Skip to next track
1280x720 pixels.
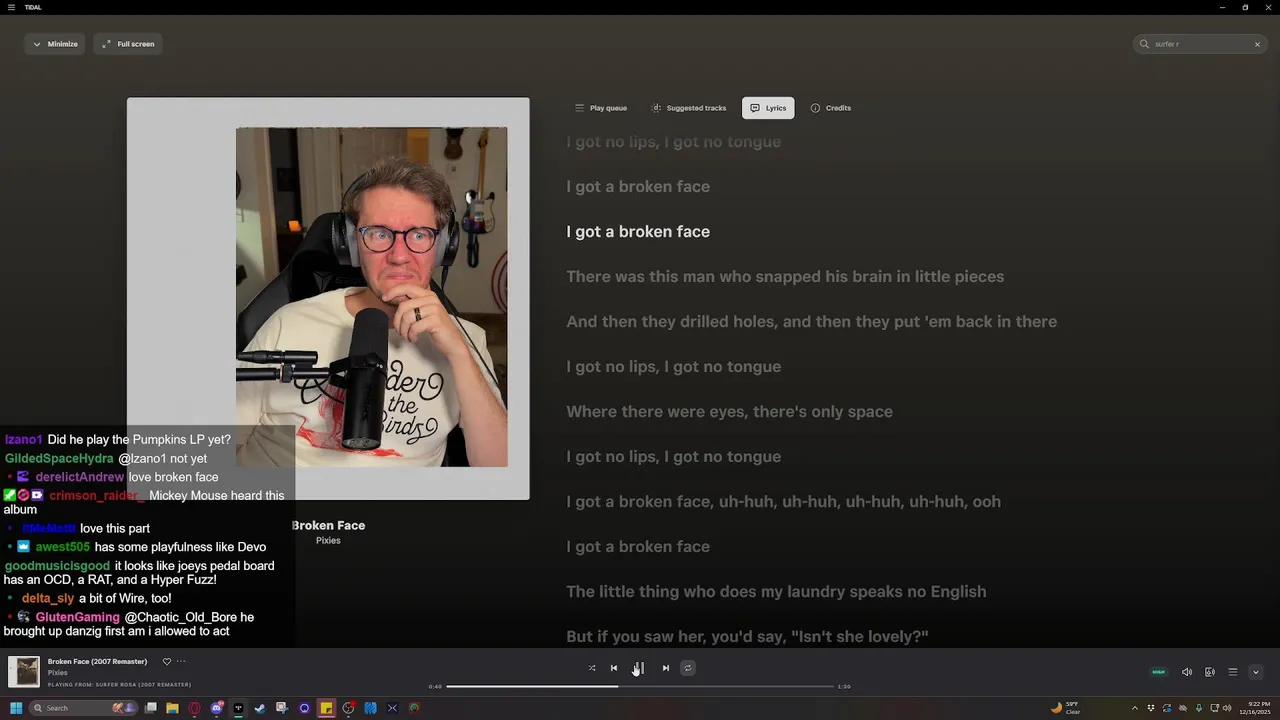(666, 668)
